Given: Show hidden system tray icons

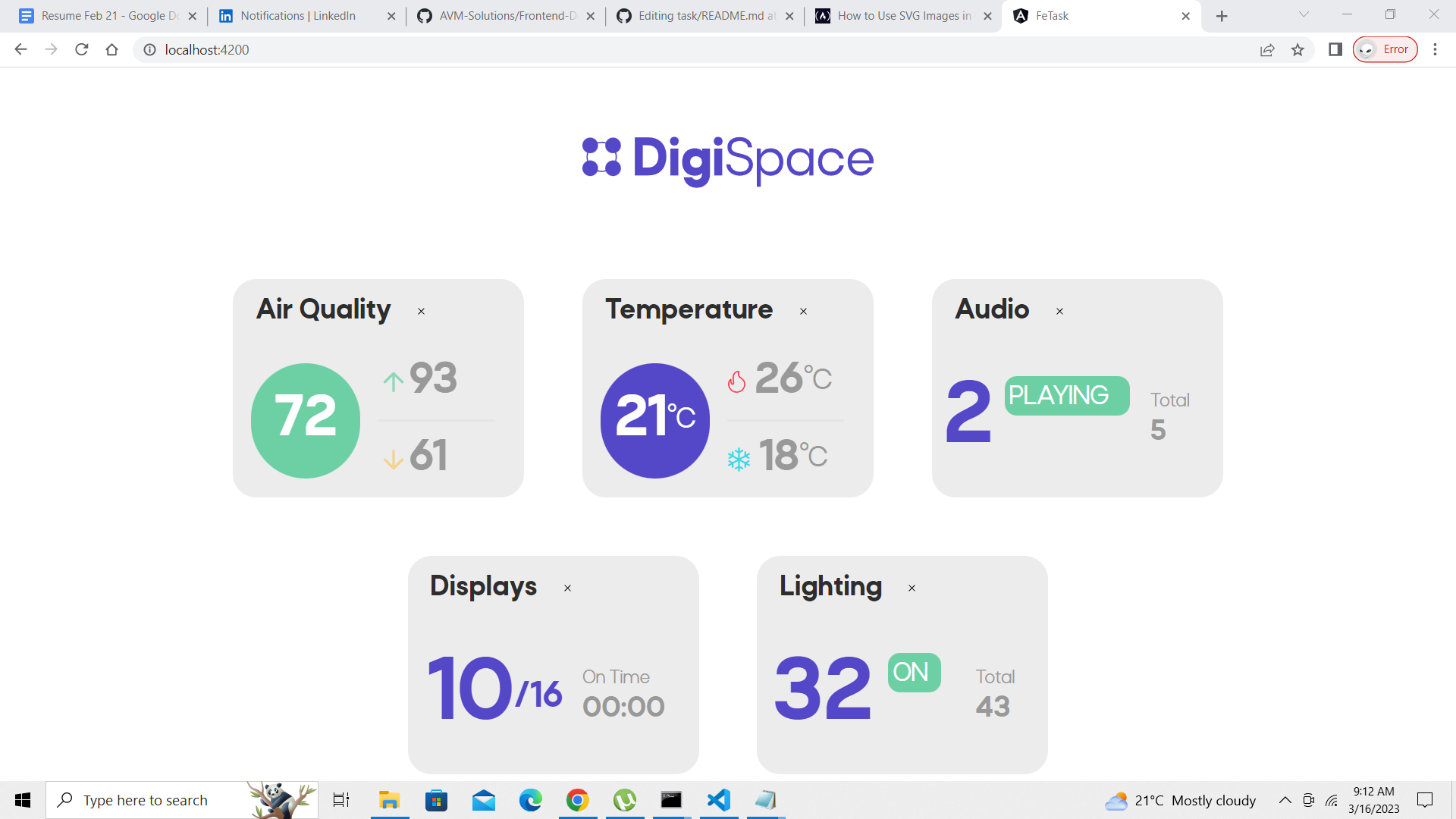Looking at the screenshot, I should pyautogui.click(x=1285, y=800).
